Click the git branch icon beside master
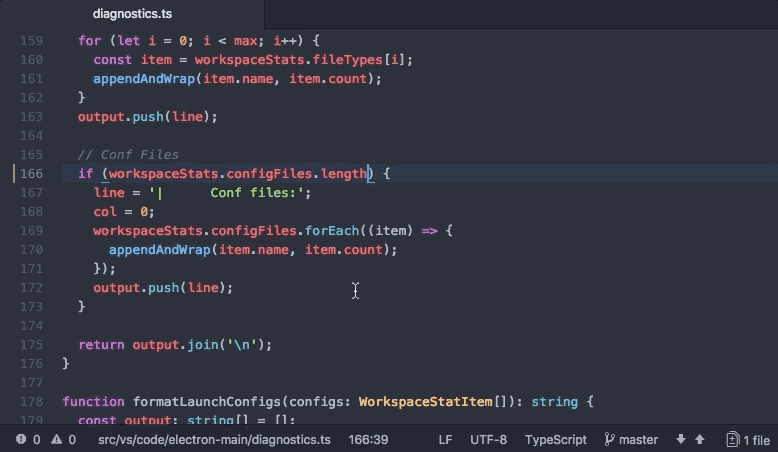 tap(609, 439)
